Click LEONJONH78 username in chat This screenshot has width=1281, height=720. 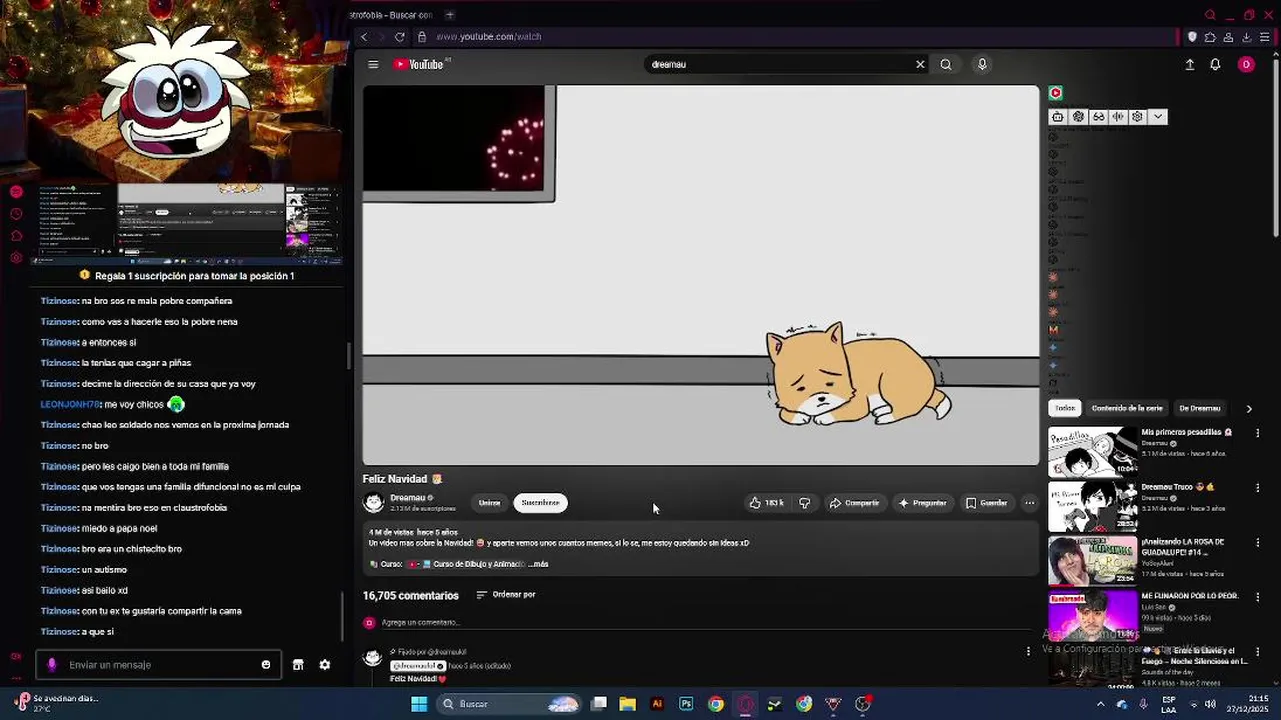70,404
